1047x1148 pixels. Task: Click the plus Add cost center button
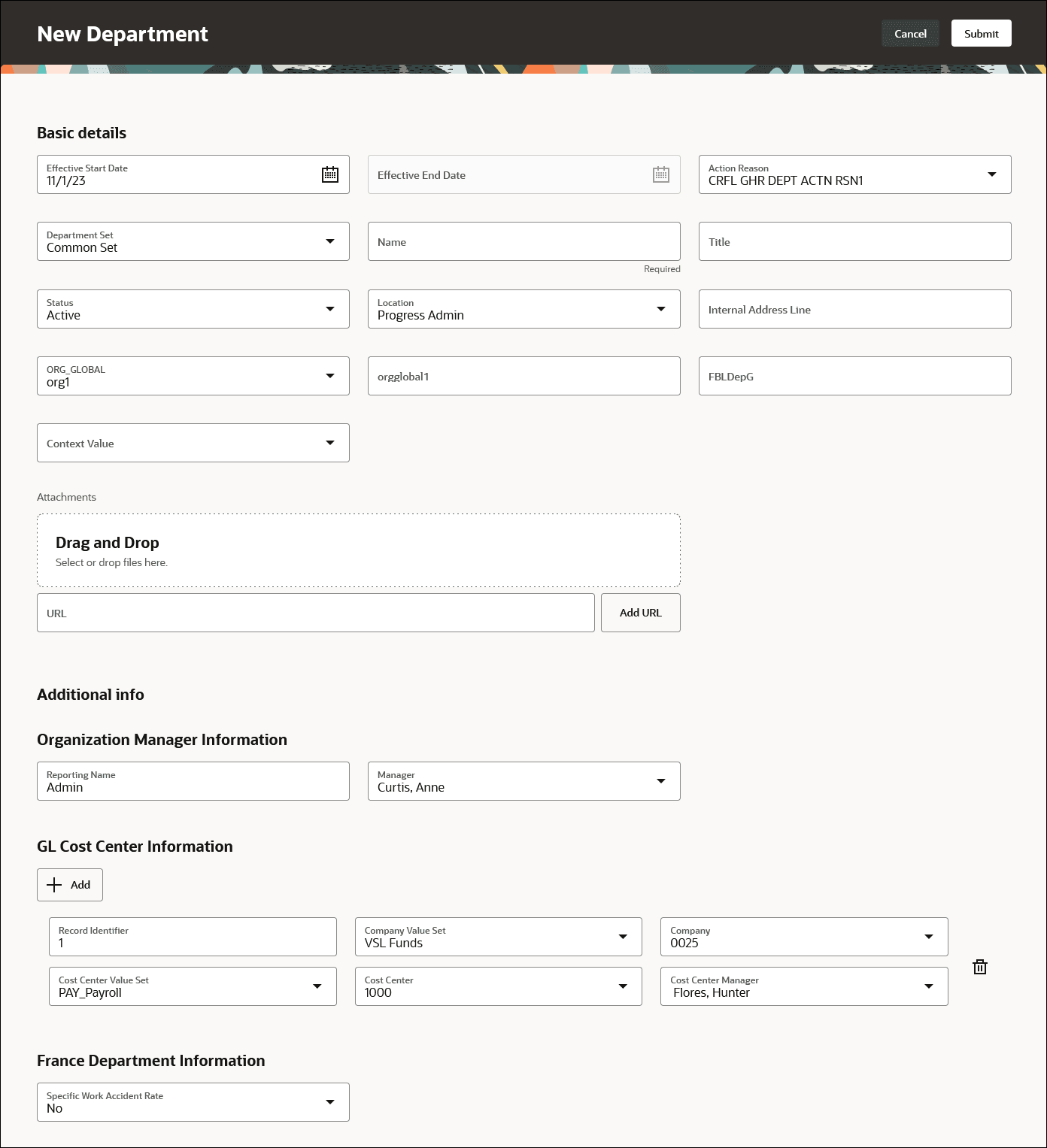pos(70,885)
